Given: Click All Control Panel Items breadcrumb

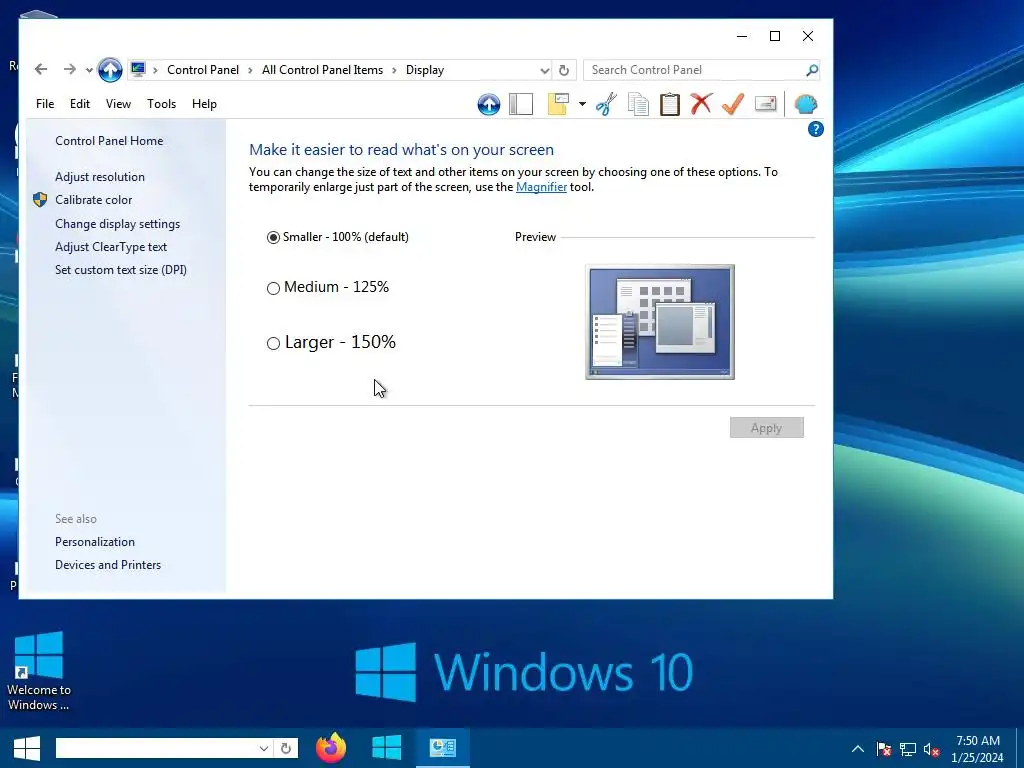Looking at the screenshot, I should [323, 70].
